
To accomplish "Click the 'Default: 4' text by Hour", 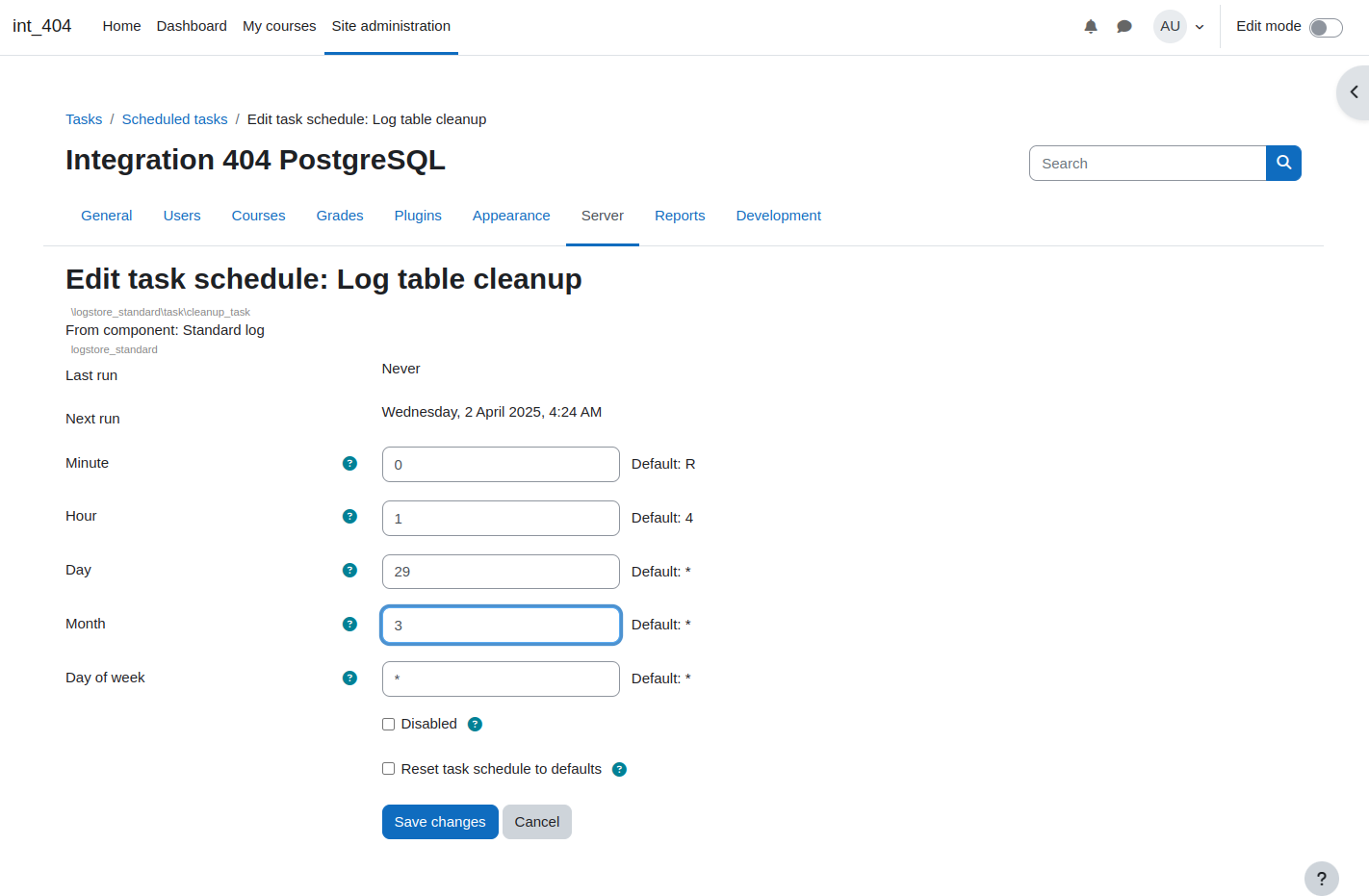I will coord(662,518).
